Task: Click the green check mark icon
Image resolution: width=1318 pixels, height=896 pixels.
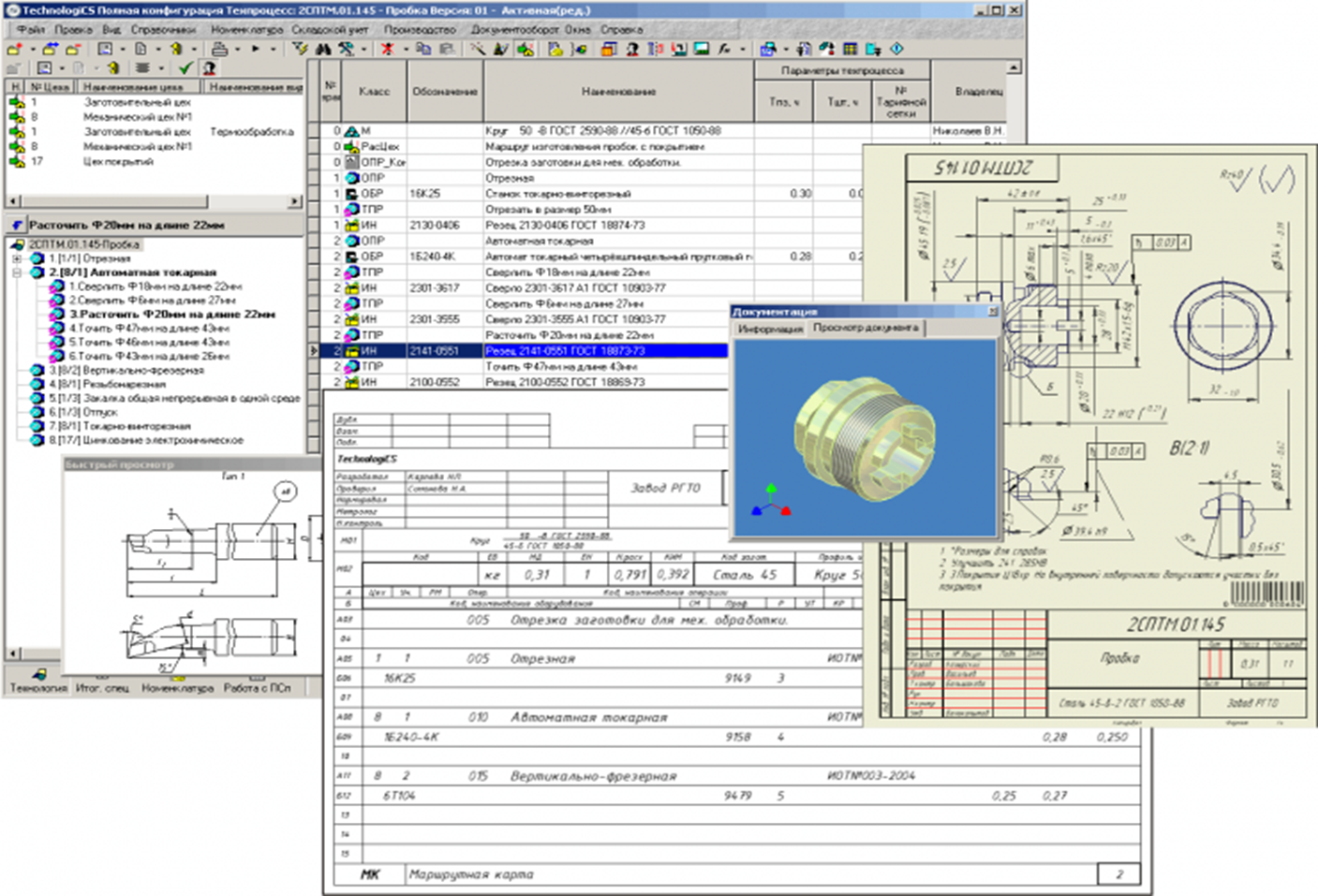Action: (185, 68)
